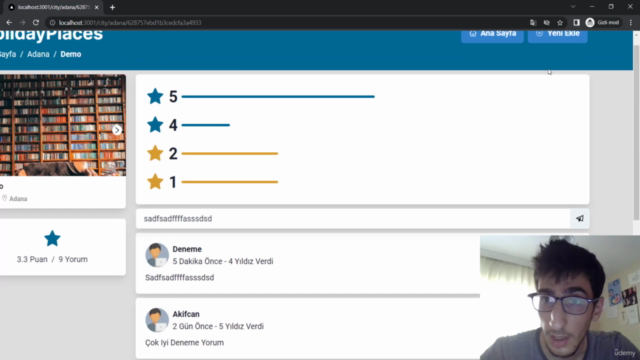Select the blue 4-star rating icon
640x360 pixels.
tap(155, 125)
